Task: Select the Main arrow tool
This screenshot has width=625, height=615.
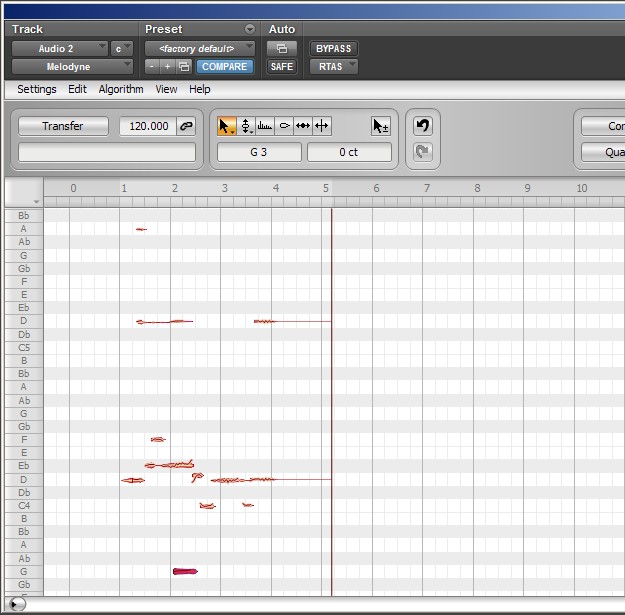Action: click(227, 126)
